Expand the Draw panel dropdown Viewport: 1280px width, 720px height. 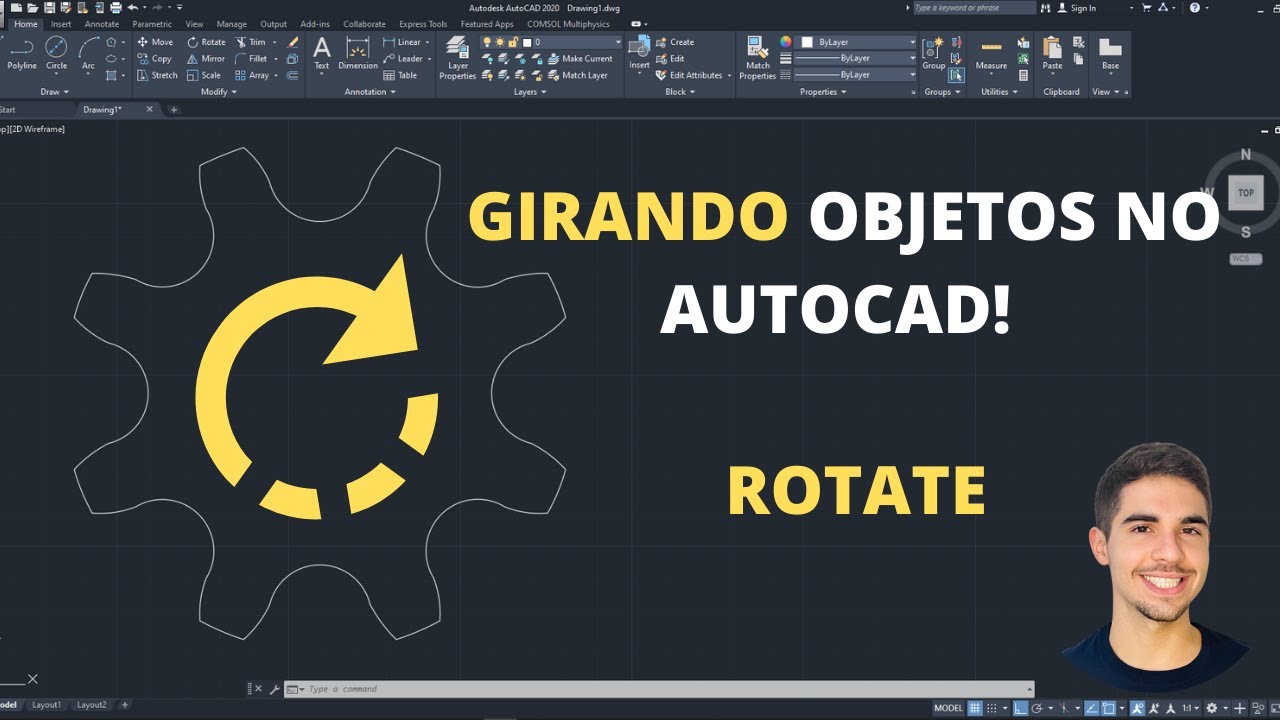click(55, 92)
